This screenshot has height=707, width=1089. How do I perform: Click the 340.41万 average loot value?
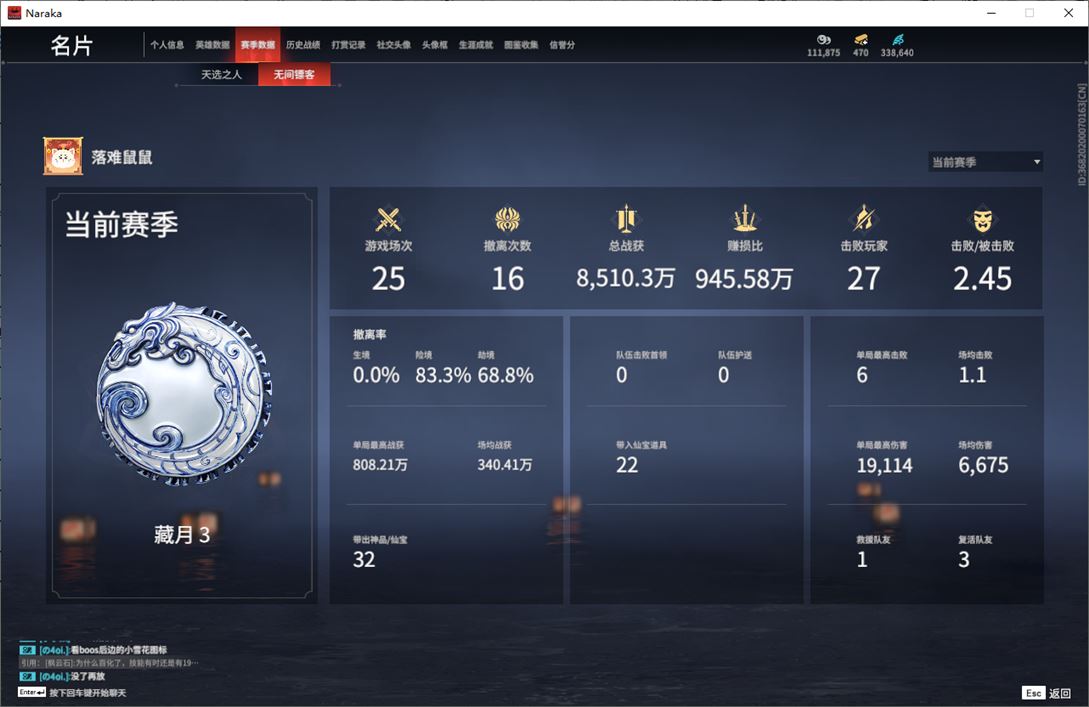[x=505, y=465]
